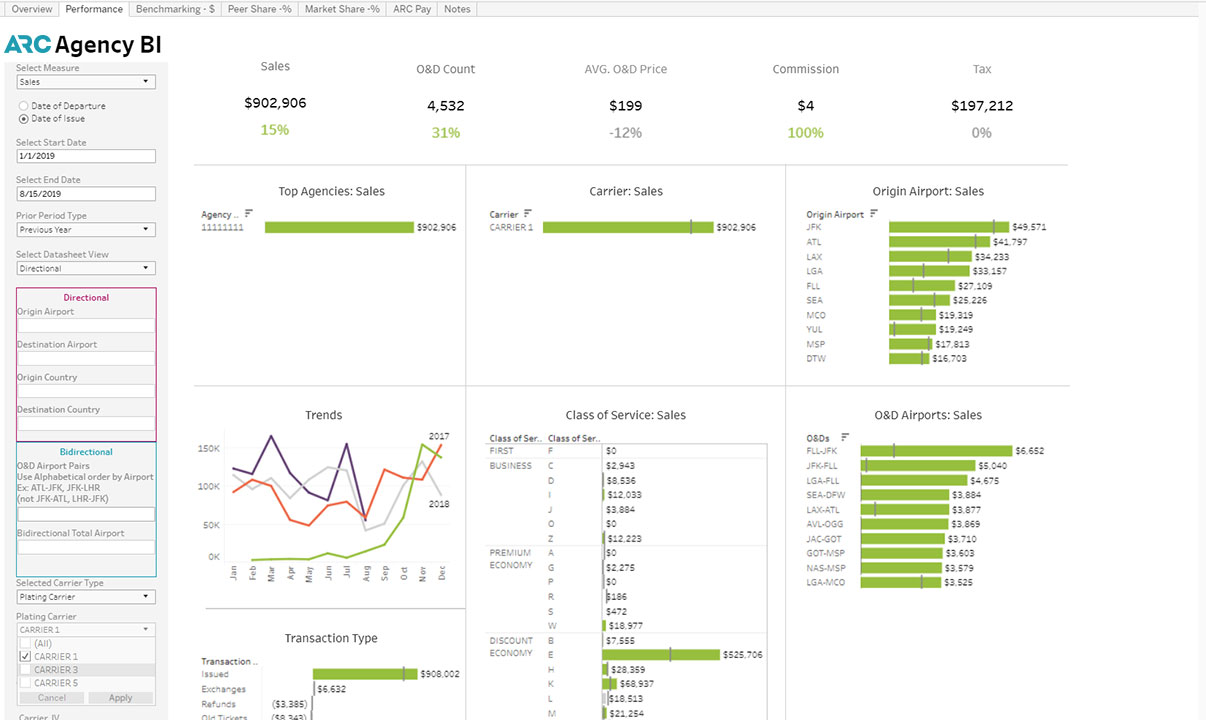Screen dimensions: 1206x720
Task: Uncheck the CARRIER 1 checkbox
Action: [25, 656]
